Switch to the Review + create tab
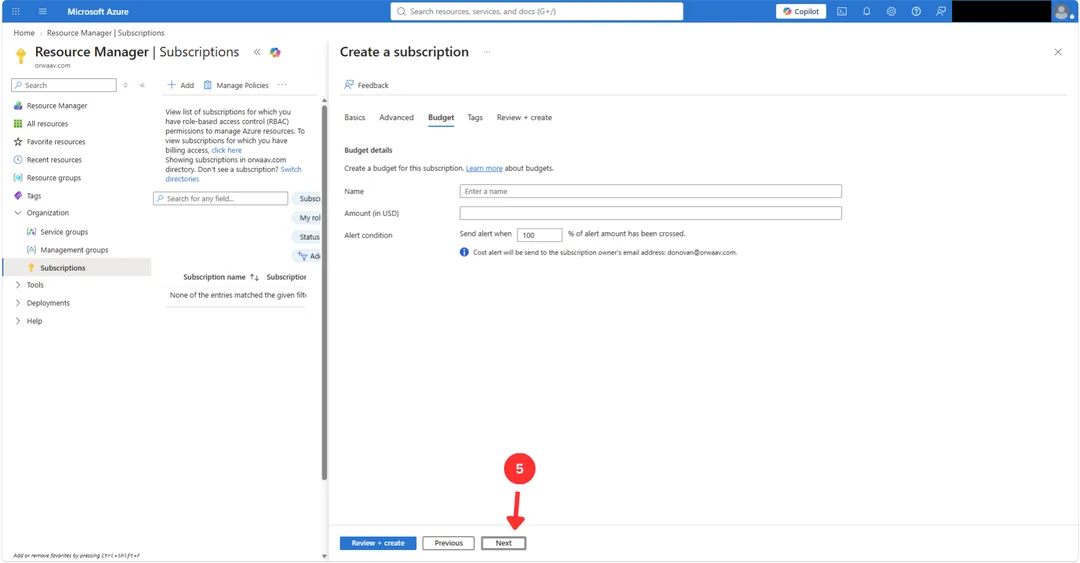Image resolution: width=1080 pixels, height=563 pixels. 524,117
